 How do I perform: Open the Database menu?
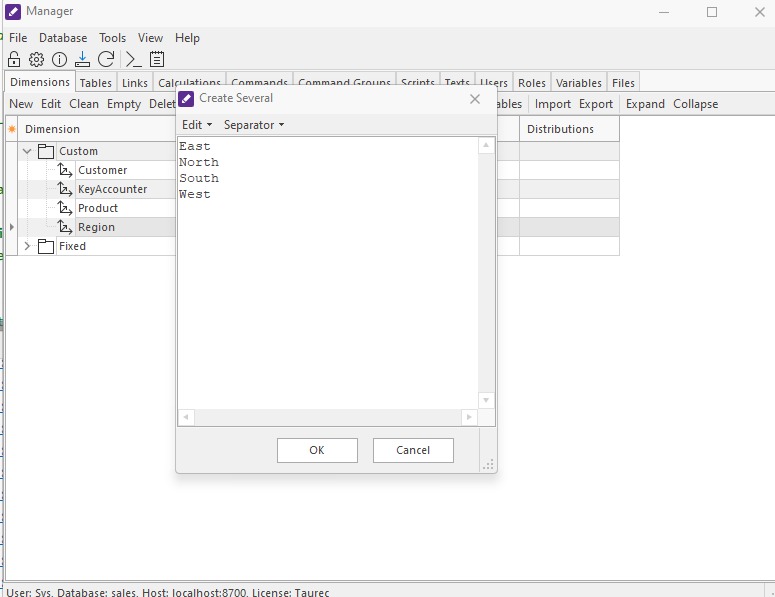pyautogui.click(x=63, y=38)
